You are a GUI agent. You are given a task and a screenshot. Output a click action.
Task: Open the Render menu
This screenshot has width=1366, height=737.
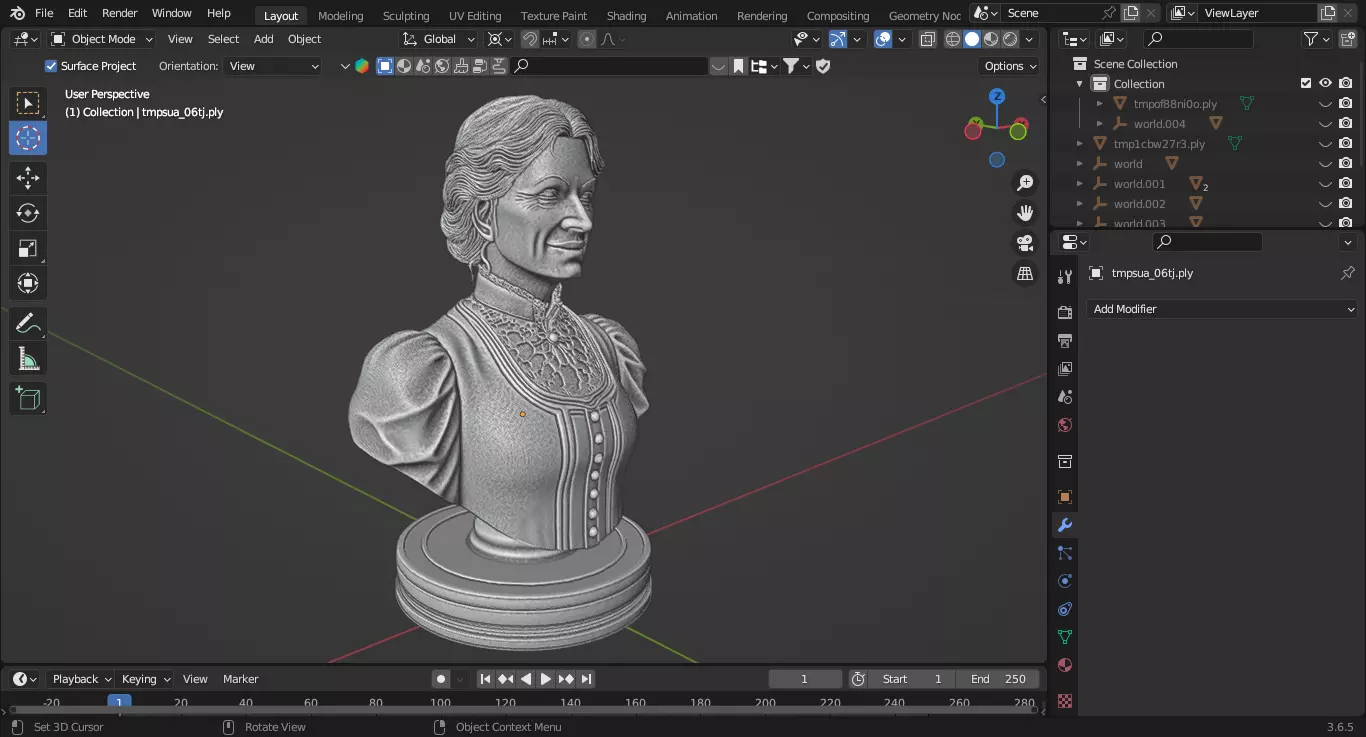pos(120,13)
